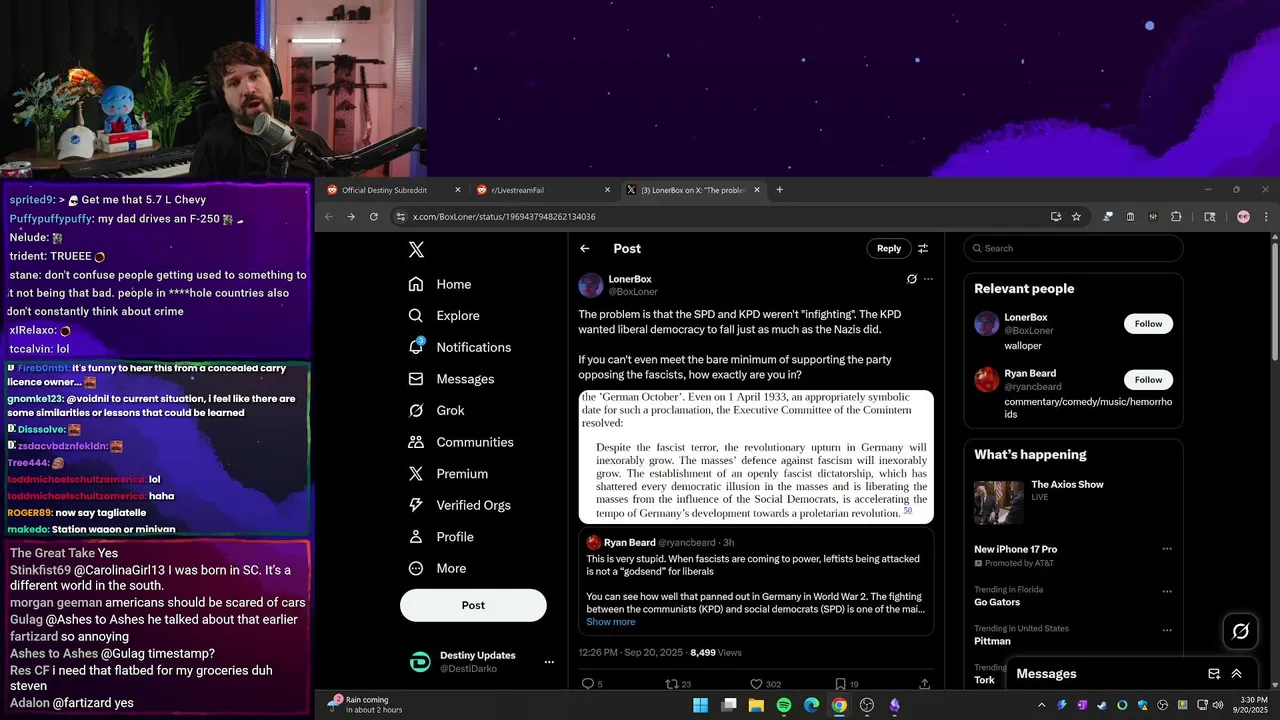Reload the page

point(374,217)
